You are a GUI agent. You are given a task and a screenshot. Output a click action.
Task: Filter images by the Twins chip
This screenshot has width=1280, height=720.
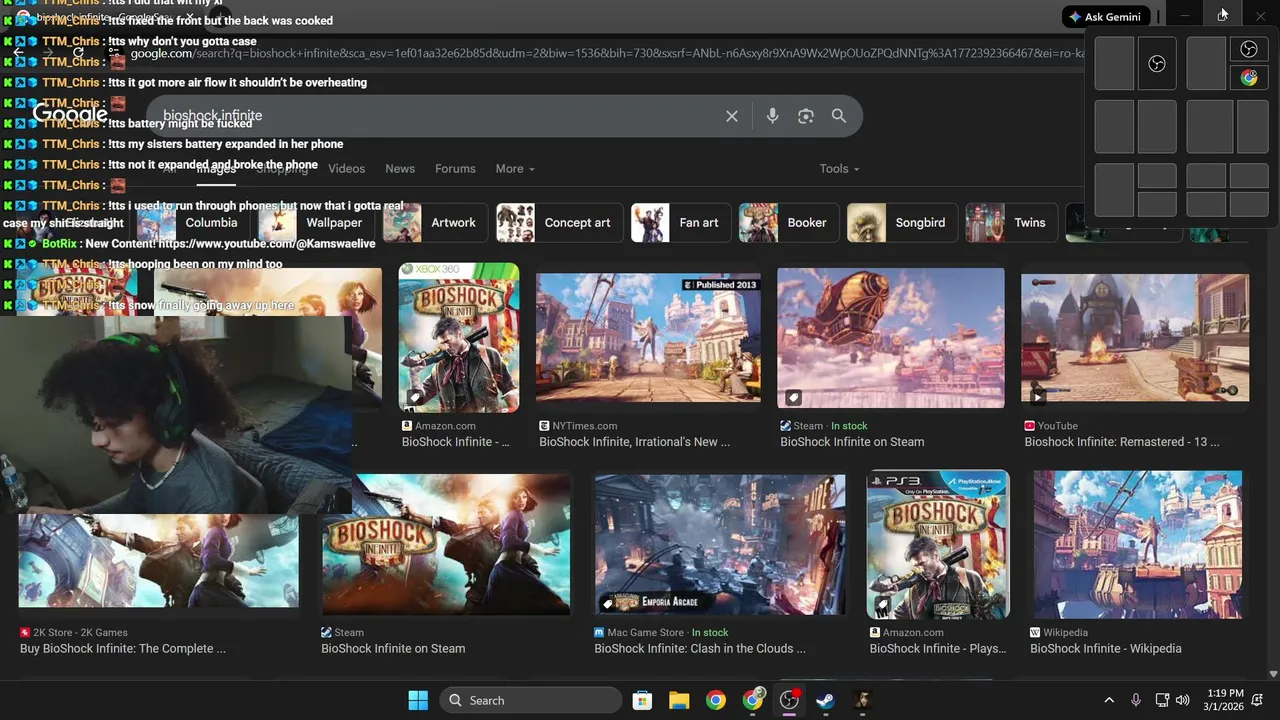coord(1012,223)
